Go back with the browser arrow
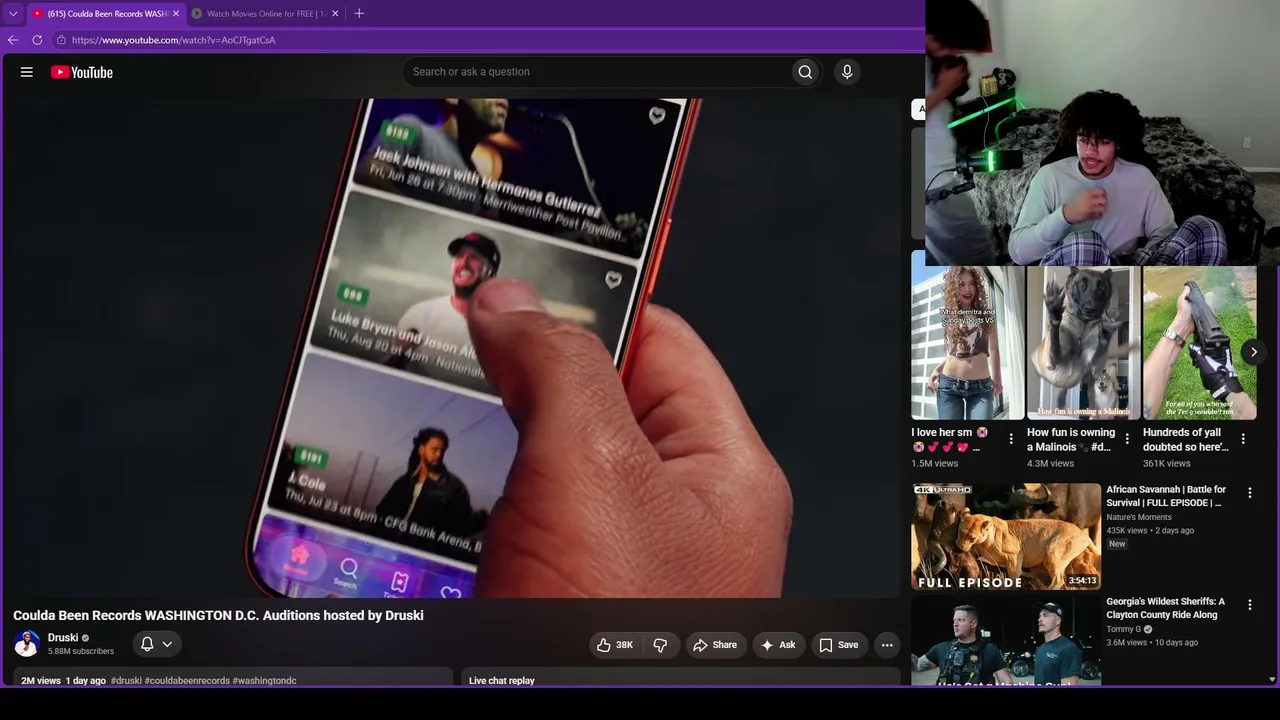 pos(13,40)
